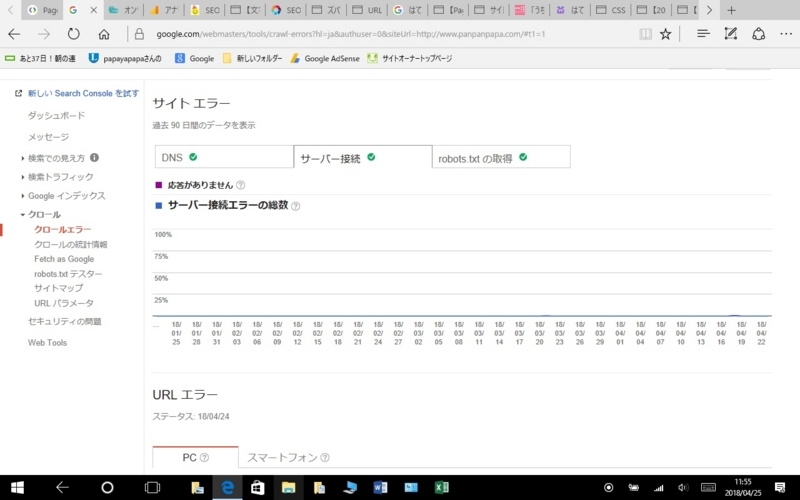Open a new browser tab
This screenshot has width=800, height=500.
tap(731, 10)
